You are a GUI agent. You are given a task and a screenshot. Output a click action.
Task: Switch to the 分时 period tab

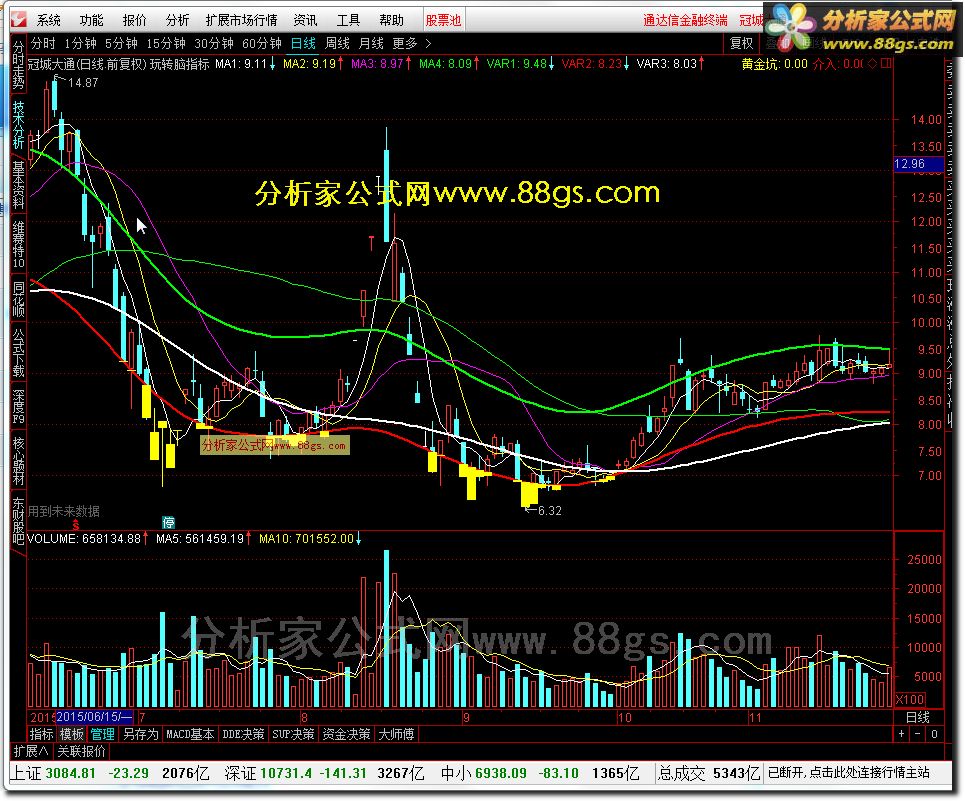click(x=43, y=44)
